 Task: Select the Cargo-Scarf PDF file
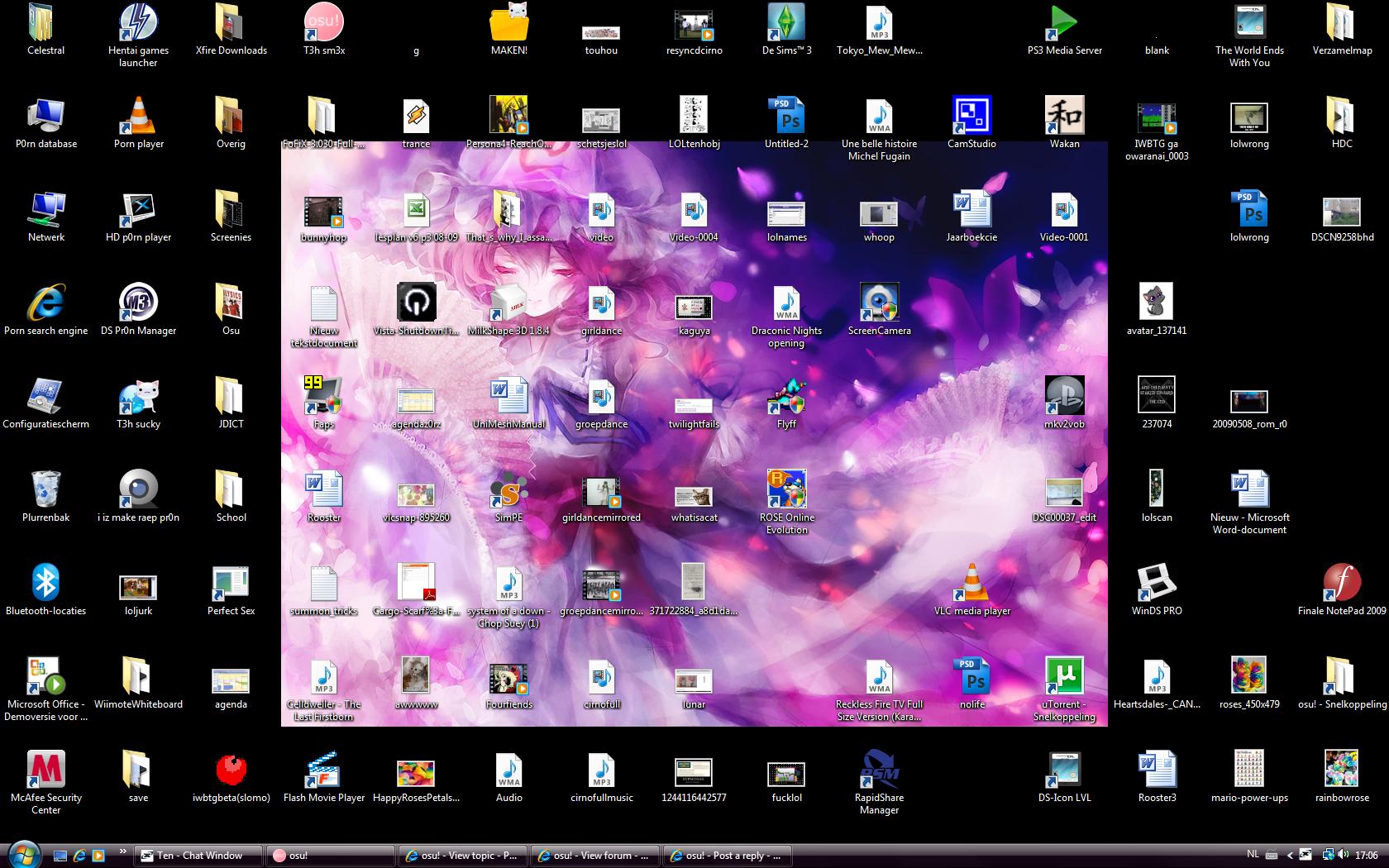417,591
